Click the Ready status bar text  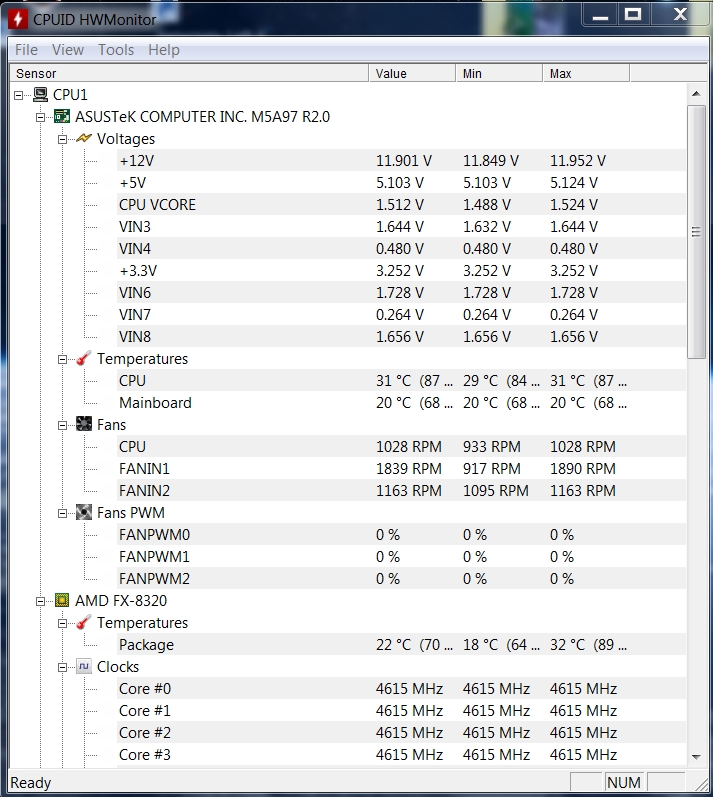coord(30,783)
